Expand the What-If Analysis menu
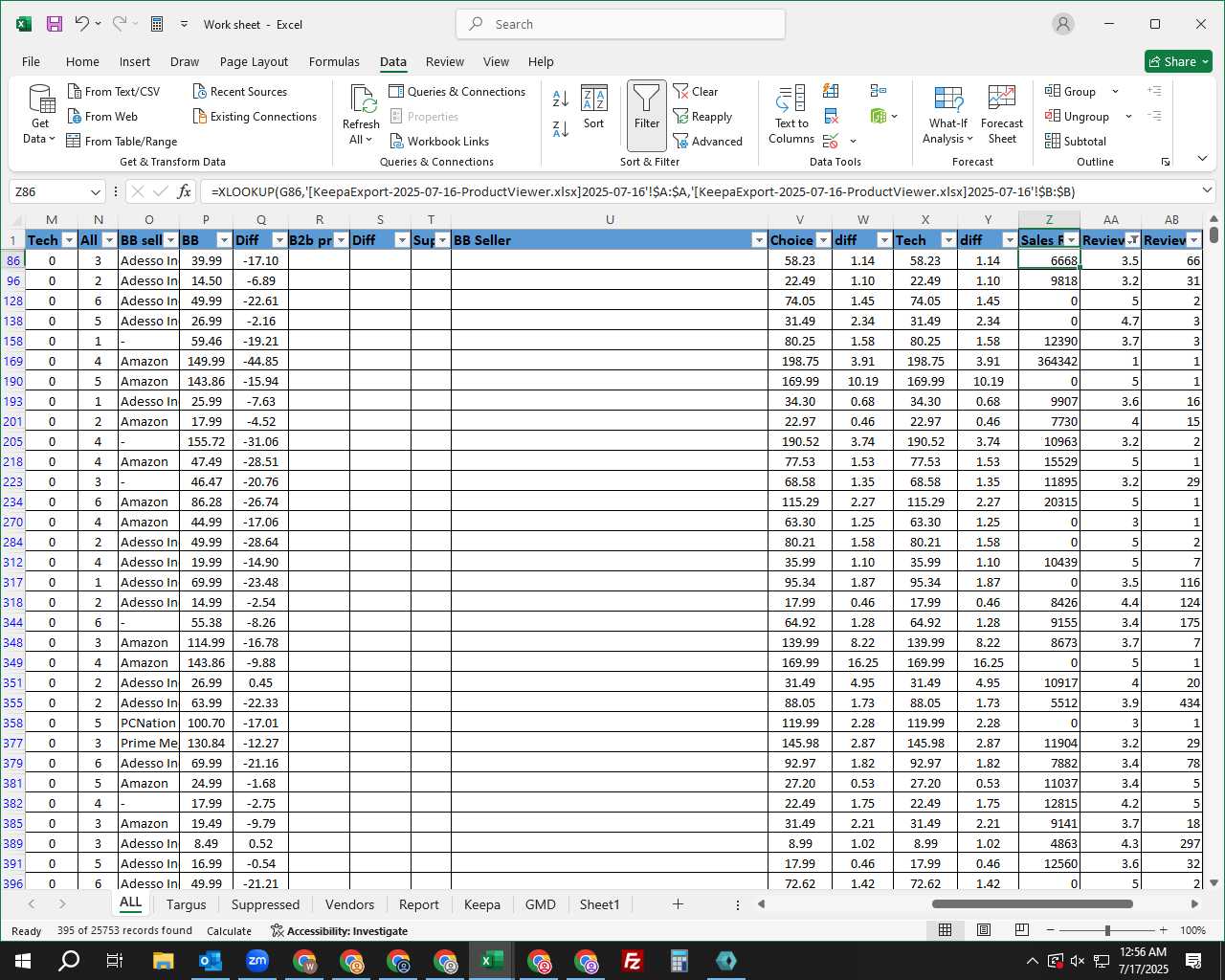 (947, 115)
